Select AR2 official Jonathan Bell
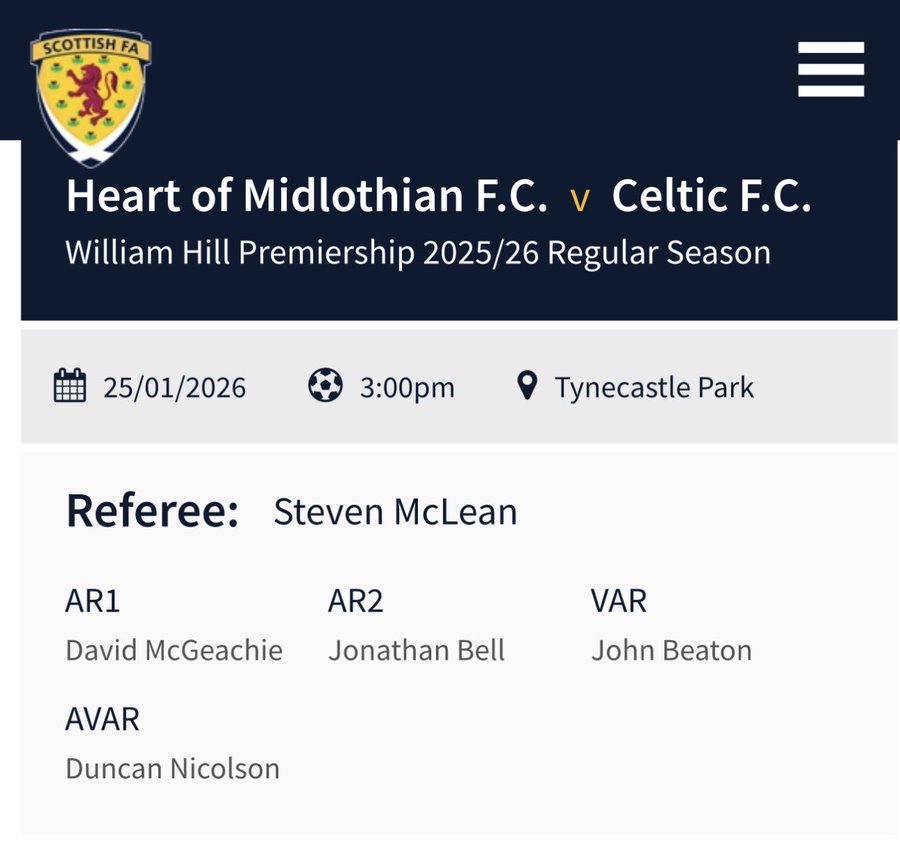The width and height of the screenshot is (900, 848). point(418,650)
